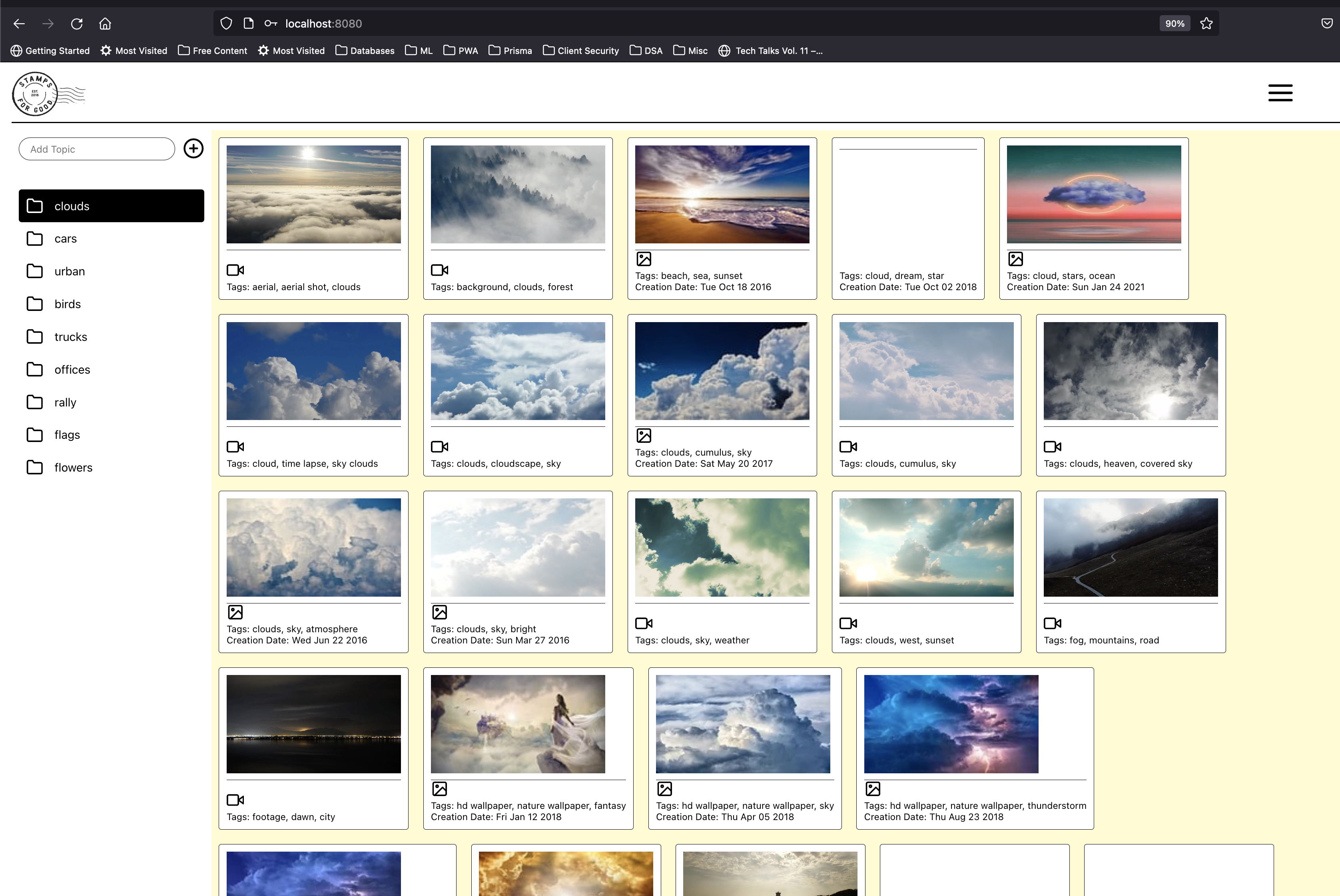Image resolution: width=1340 pixels, height=896 pixels.
Task: Select the clouds folder in sidebar
Action: point(111,206)
